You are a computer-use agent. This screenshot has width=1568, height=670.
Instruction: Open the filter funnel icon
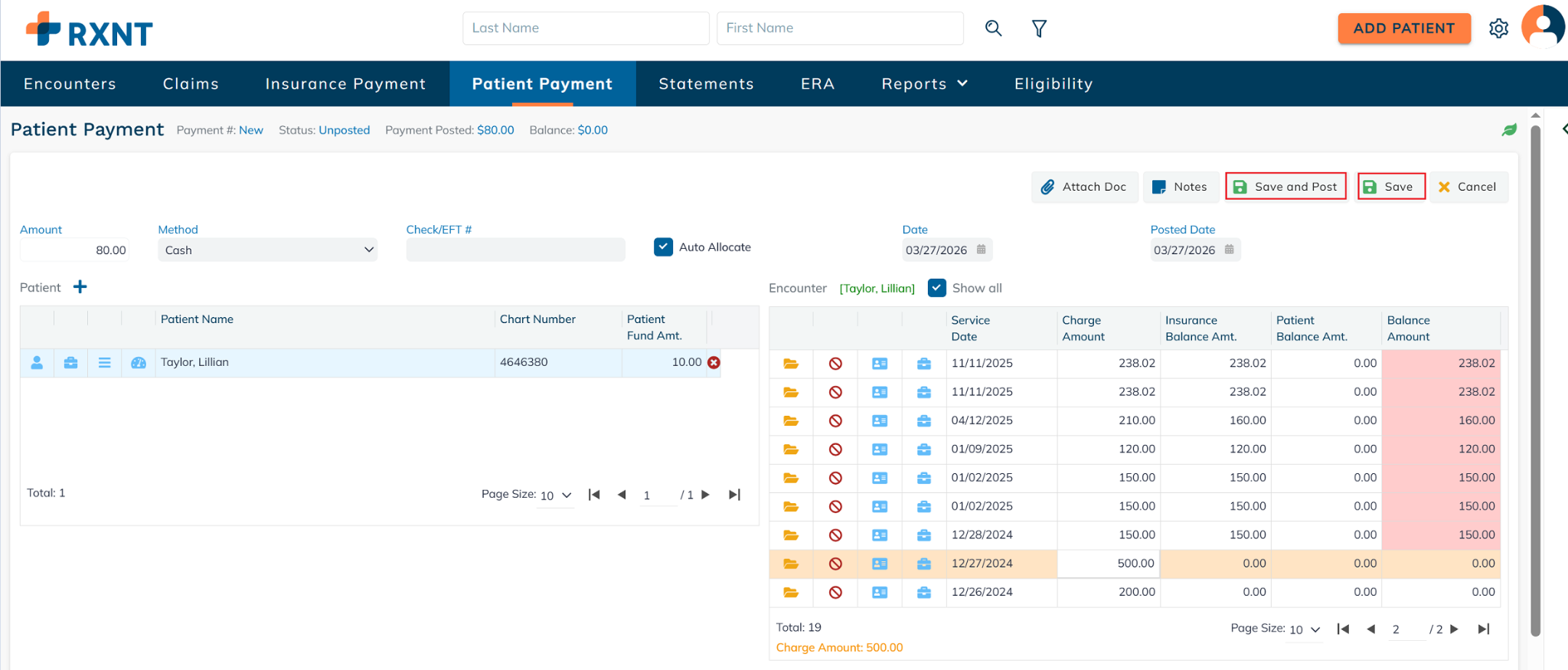pyautogui.click(x=1039, y=28)
